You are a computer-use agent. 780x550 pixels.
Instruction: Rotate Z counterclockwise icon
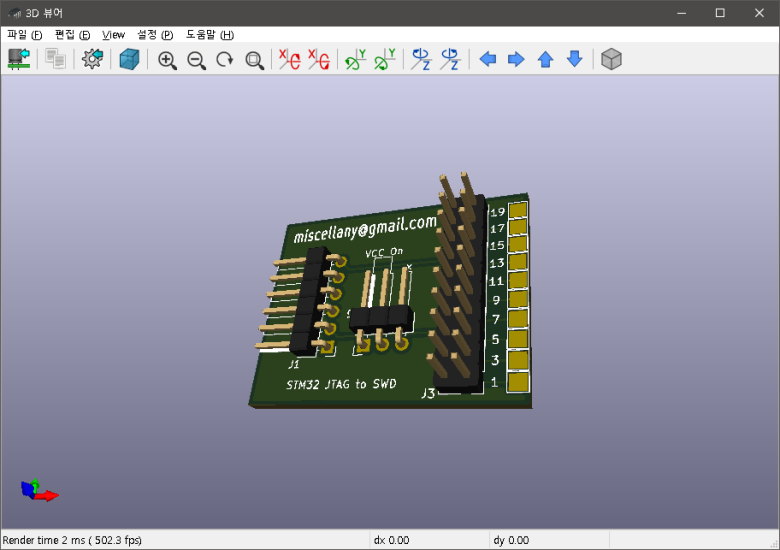(450, 59)
